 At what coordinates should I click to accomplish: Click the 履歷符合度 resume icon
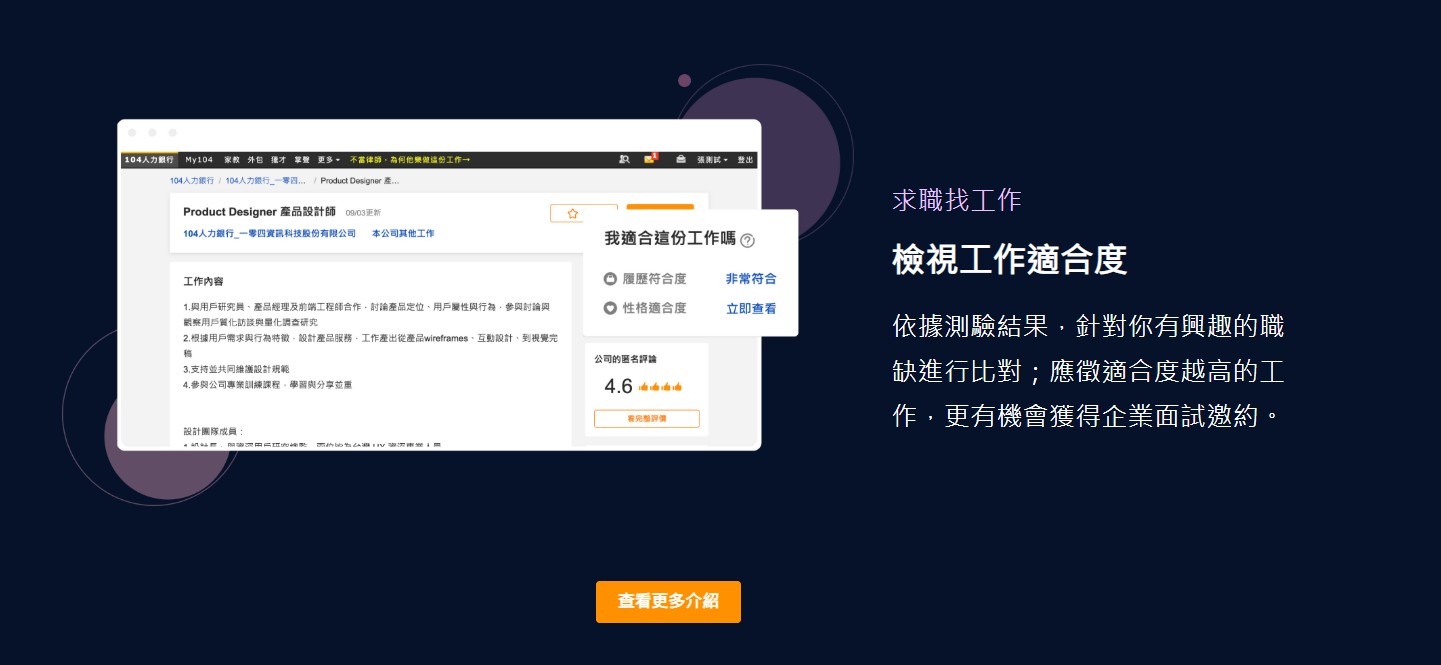[610, 279]
